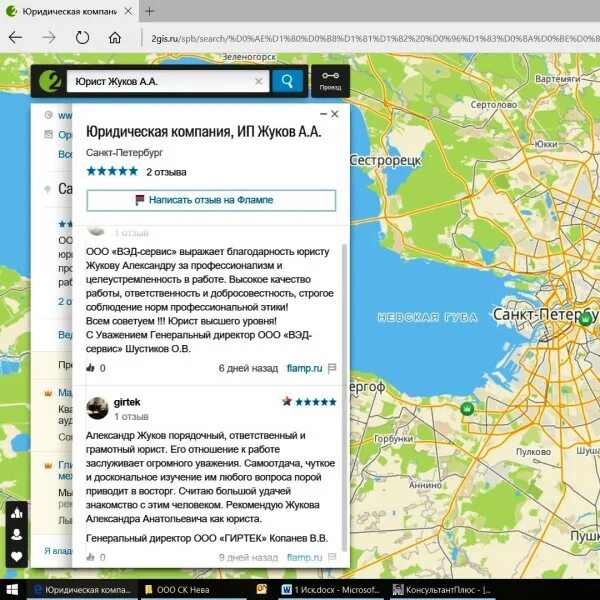Open flamp.ru link under ВЭД-сервис review
The image size is (600, 600).
click(x=305, y=368)
